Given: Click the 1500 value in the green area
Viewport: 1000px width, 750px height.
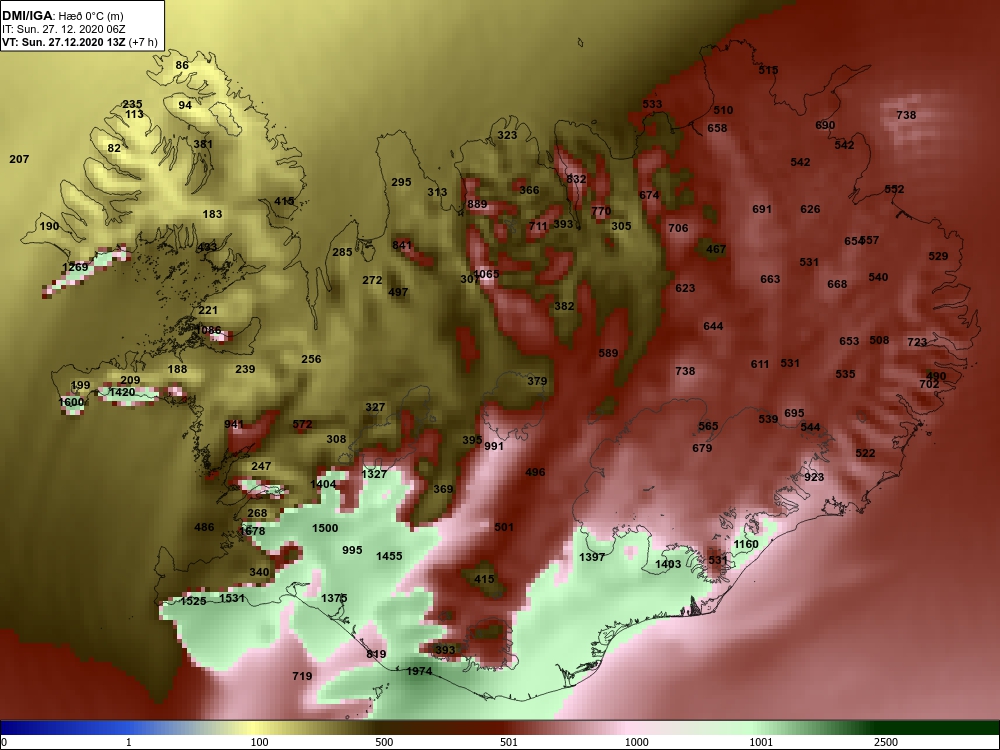Looking at the screenshot, I should [325, 528].
